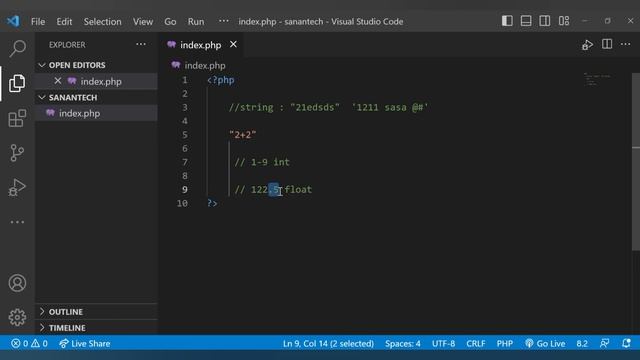The height and width of the screenshot is (360, 640).
Task: Click the word float on line 9
Action: tap(298, 189)
